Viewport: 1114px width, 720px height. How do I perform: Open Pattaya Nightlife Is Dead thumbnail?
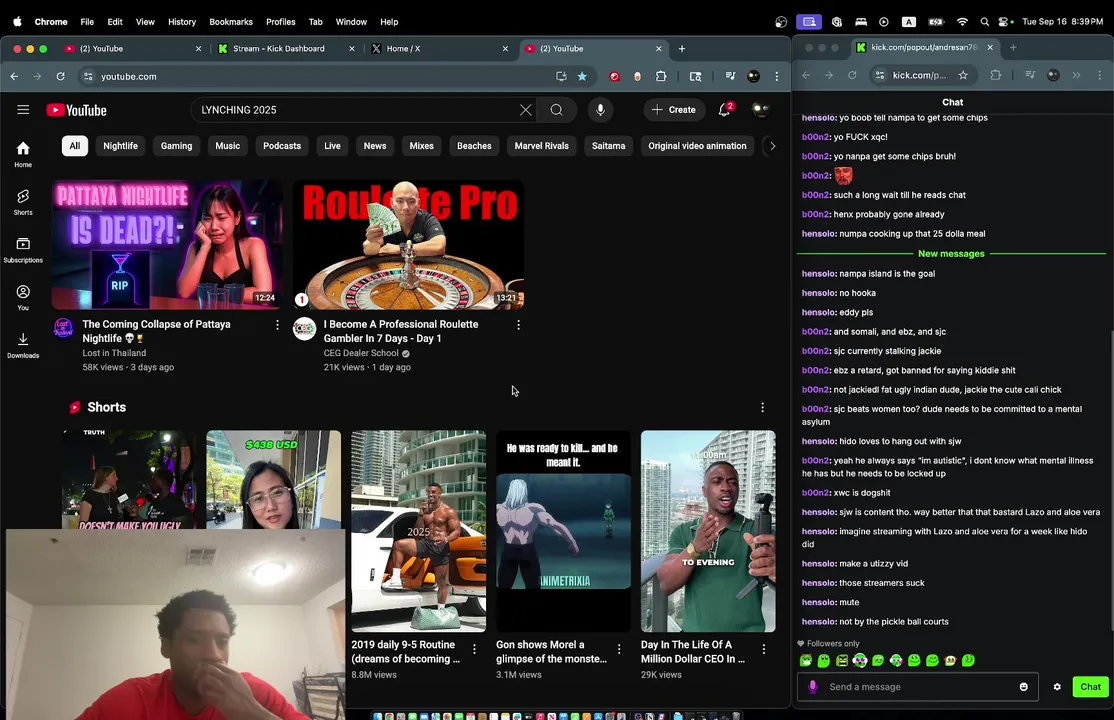pos(167,245)
